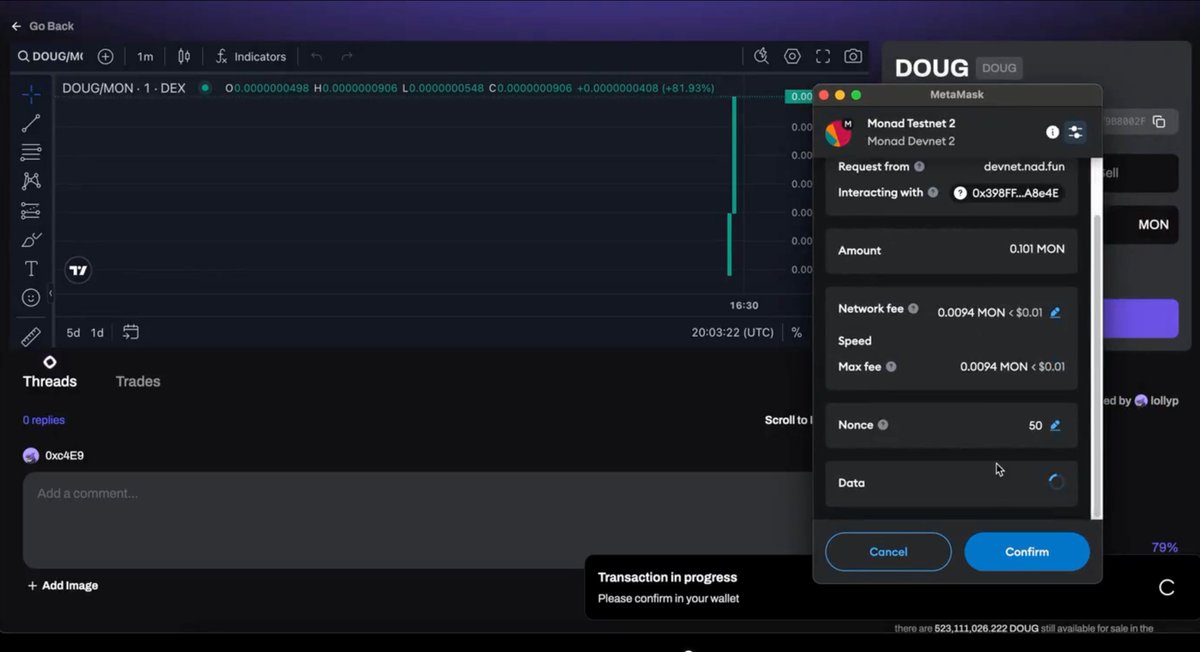Open the 1m timeframe selector
This screenshot has width=1200, height=652.
tap(145, 57)
